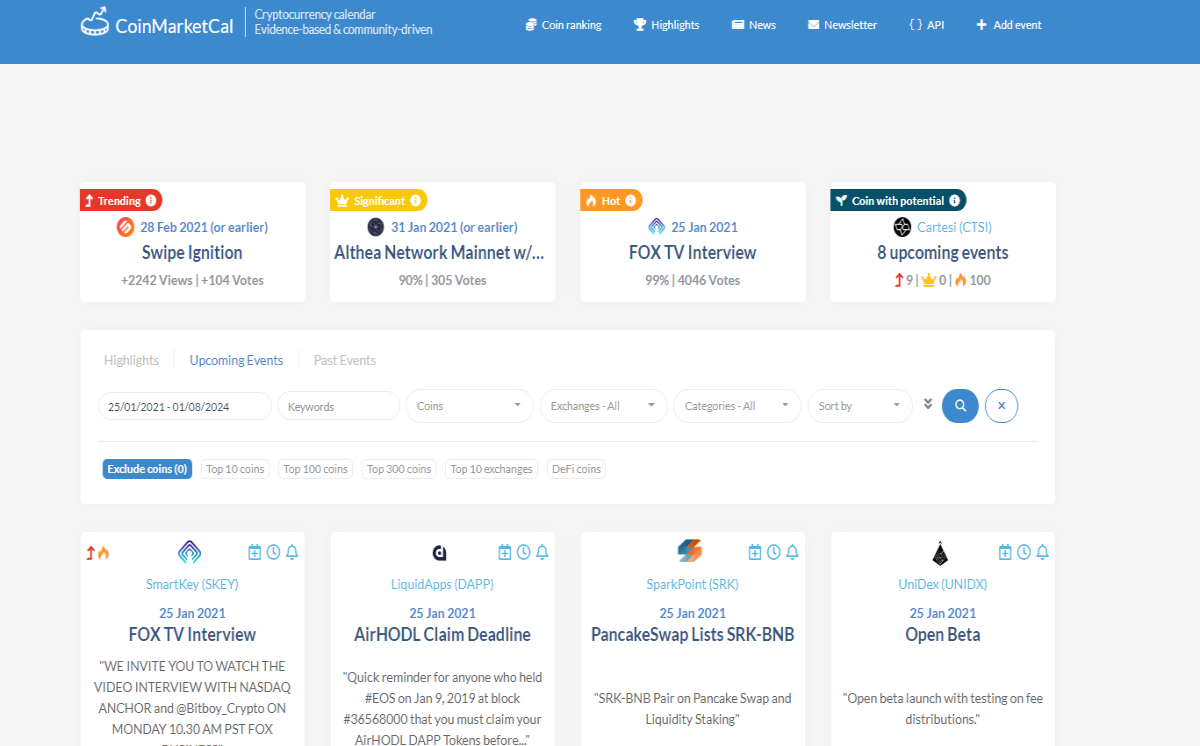Open the Exchanges - All dropdown

point(603,406)
